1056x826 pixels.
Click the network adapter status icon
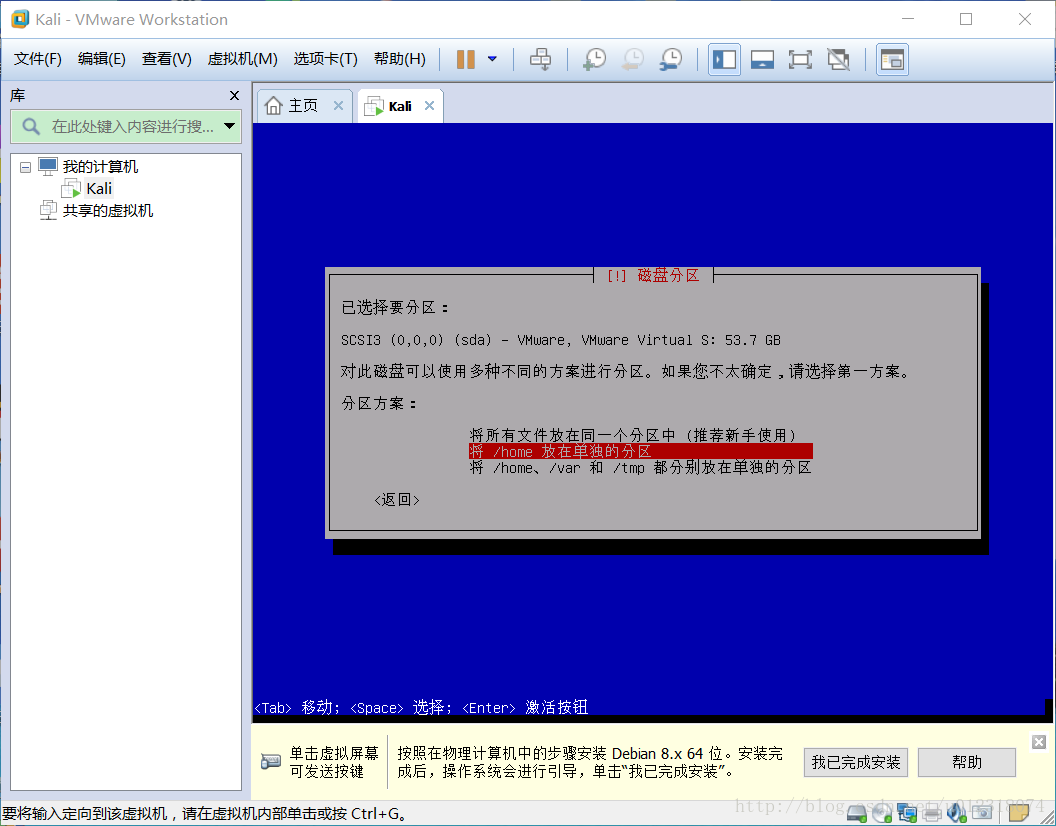(906, 814)
